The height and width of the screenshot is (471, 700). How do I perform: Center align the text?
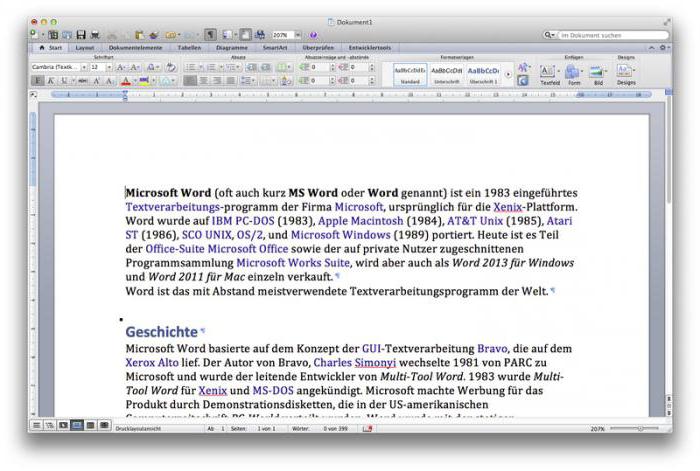[204, 81]
